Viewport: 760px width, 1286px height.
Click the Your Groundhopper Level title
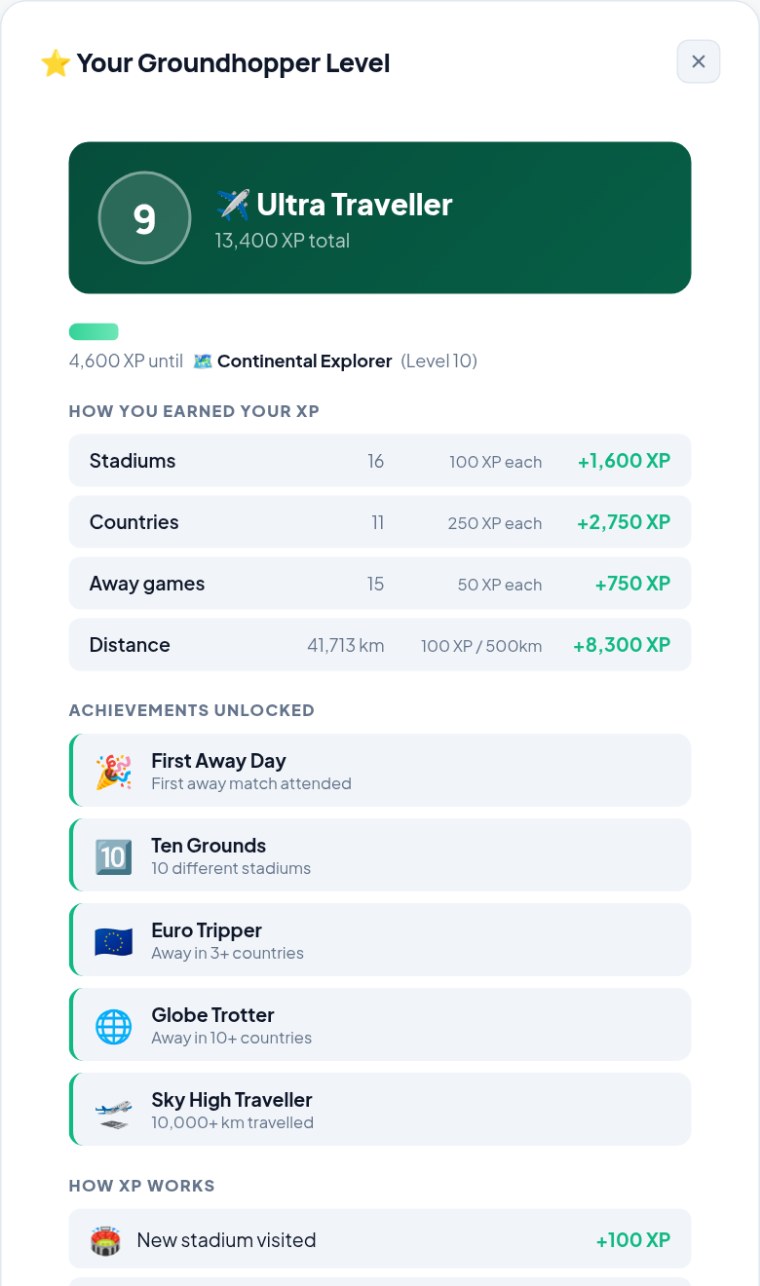[233, 63]
